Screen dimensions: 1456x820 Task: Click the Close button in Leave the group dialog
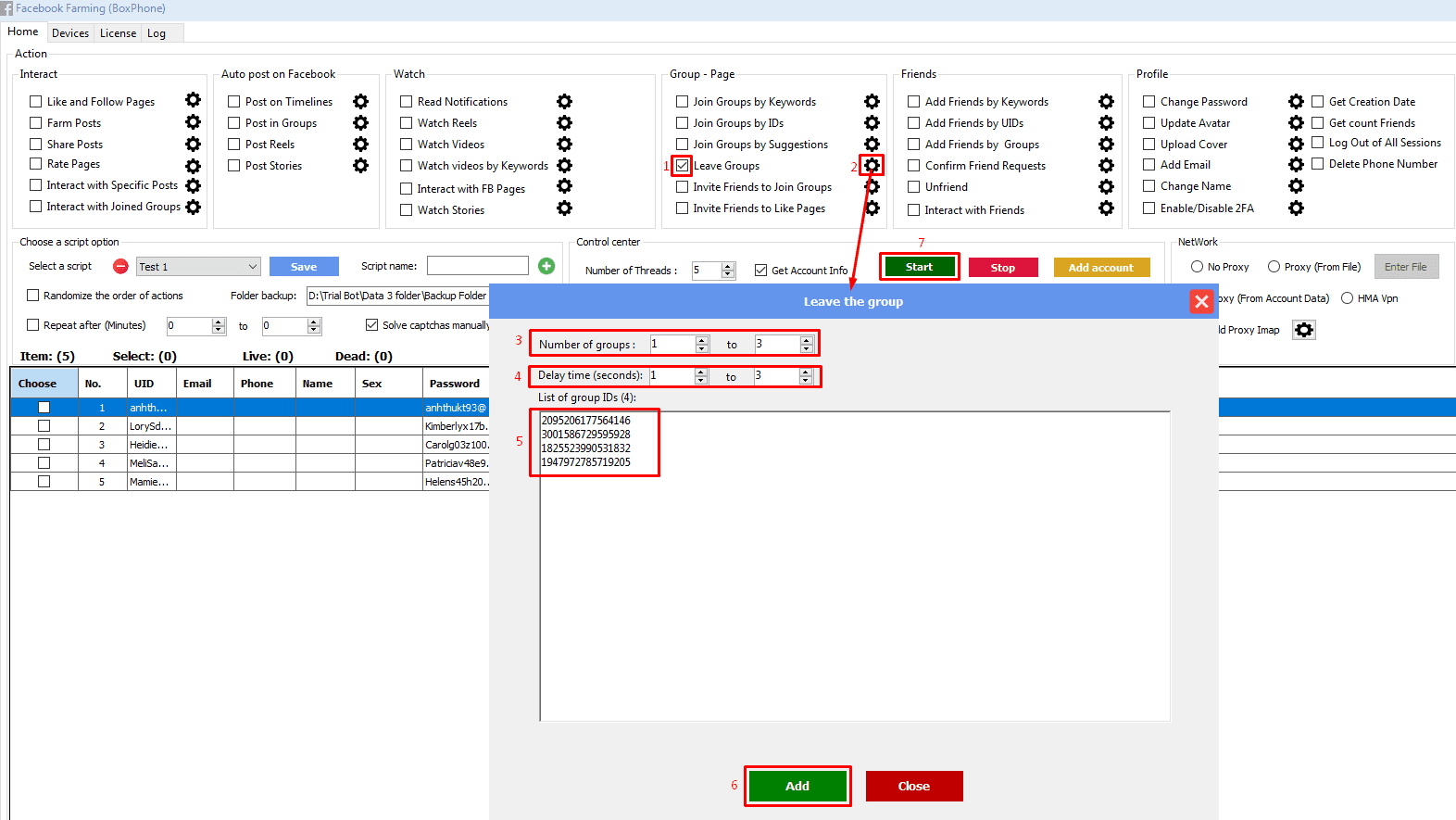coord(914,786)
